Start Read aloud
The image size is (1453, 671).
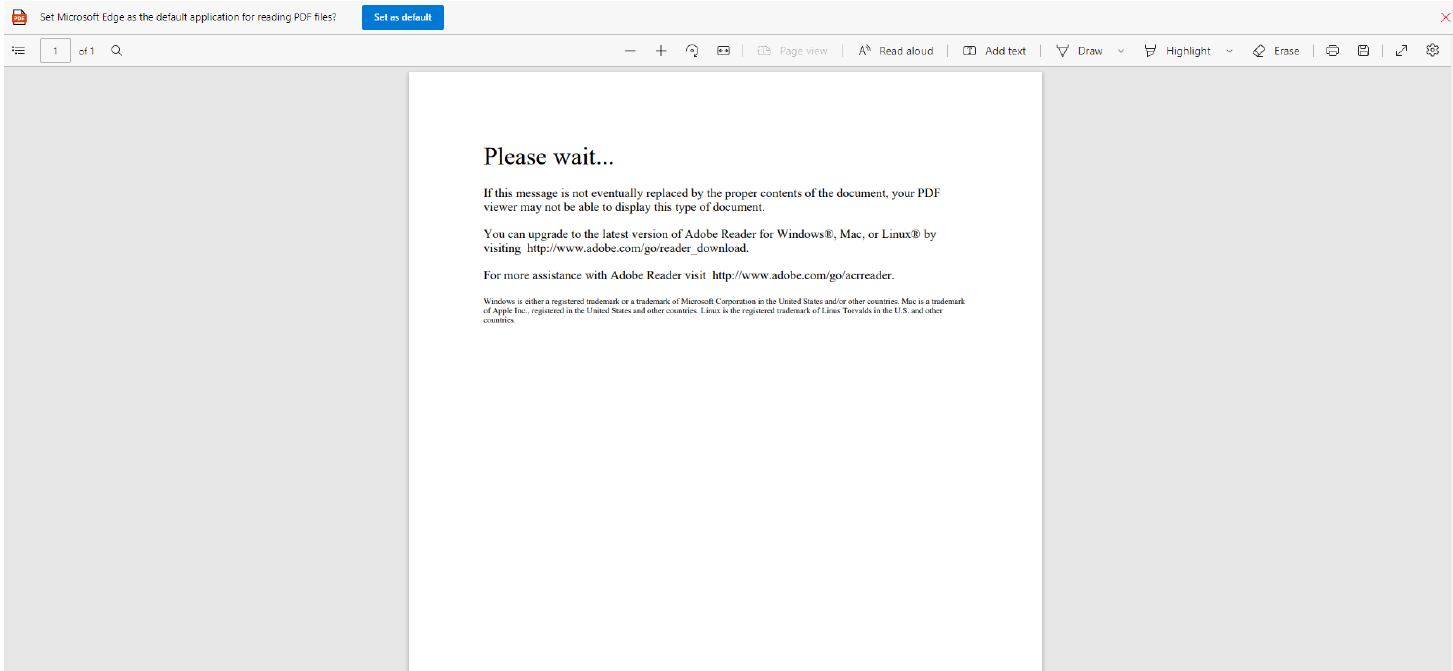(895, 51)
